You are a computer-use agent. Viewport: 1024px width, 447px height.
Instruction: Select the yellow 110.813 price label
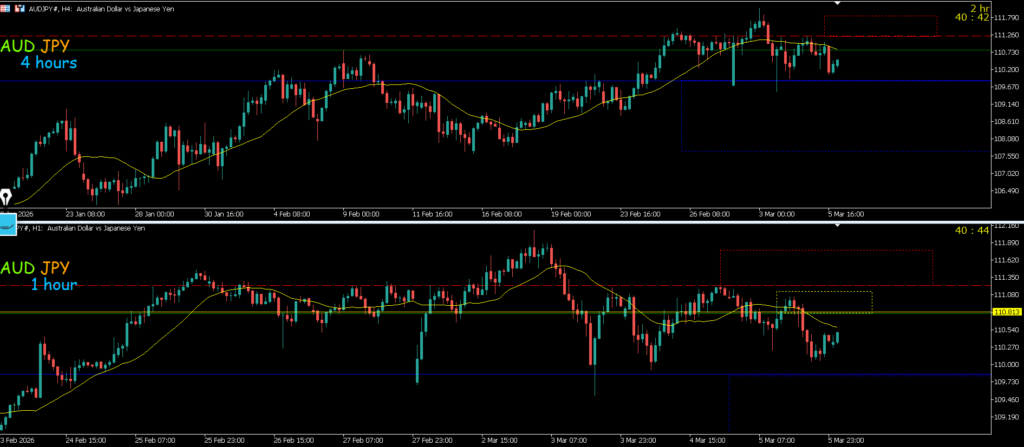coord(1005,312)
